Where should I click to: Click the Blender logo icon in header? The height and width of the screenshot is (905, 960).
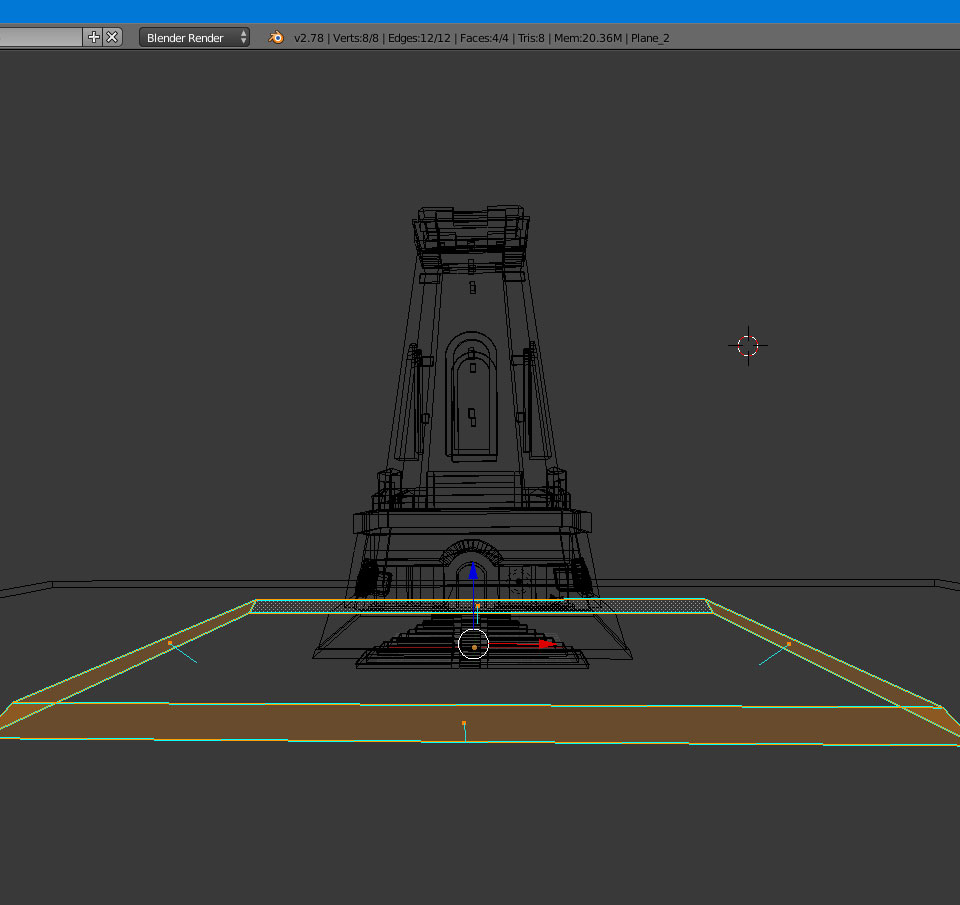(x=275, y=37)
